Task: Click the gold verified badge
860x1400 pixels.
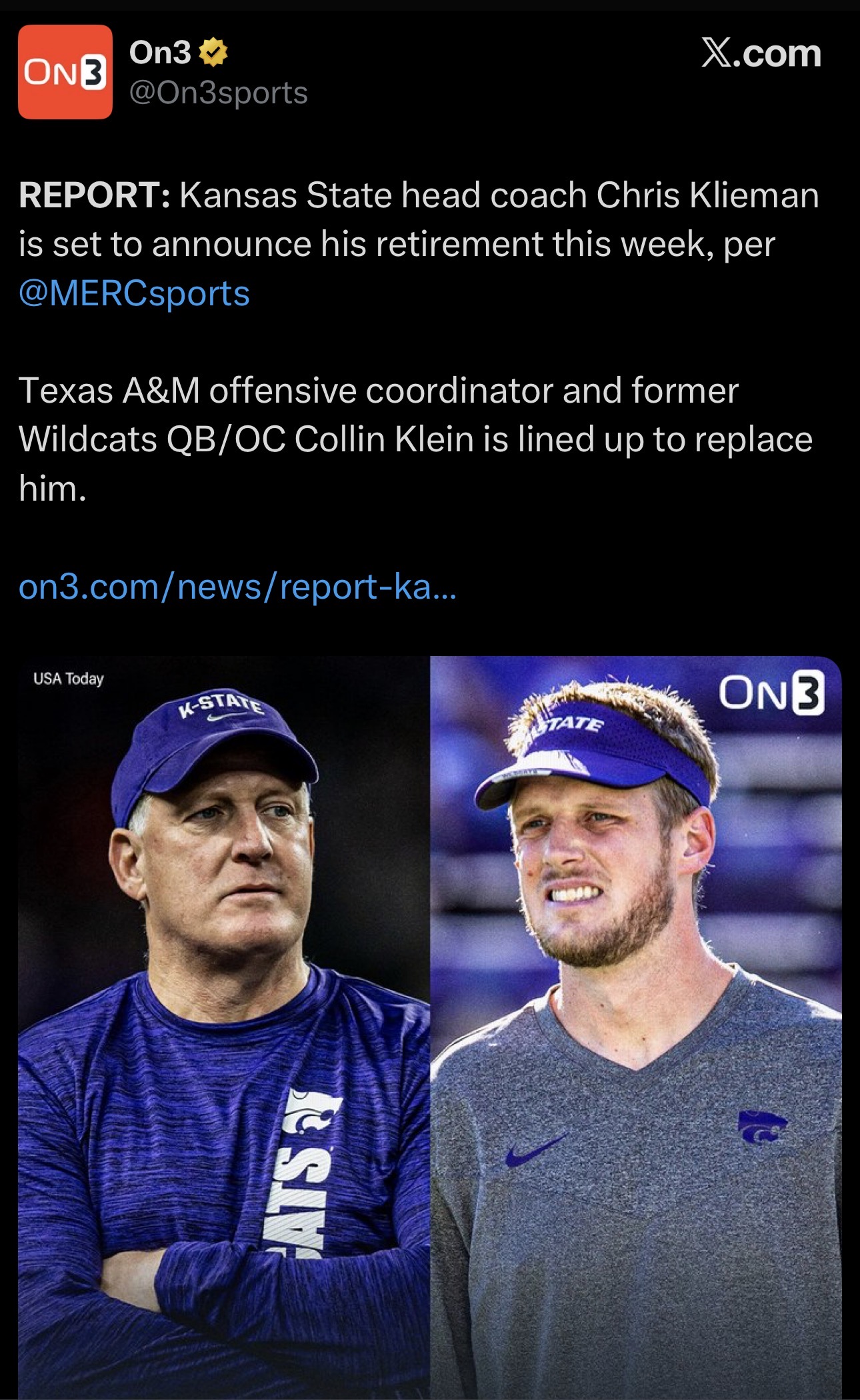Action: (213, 53)
